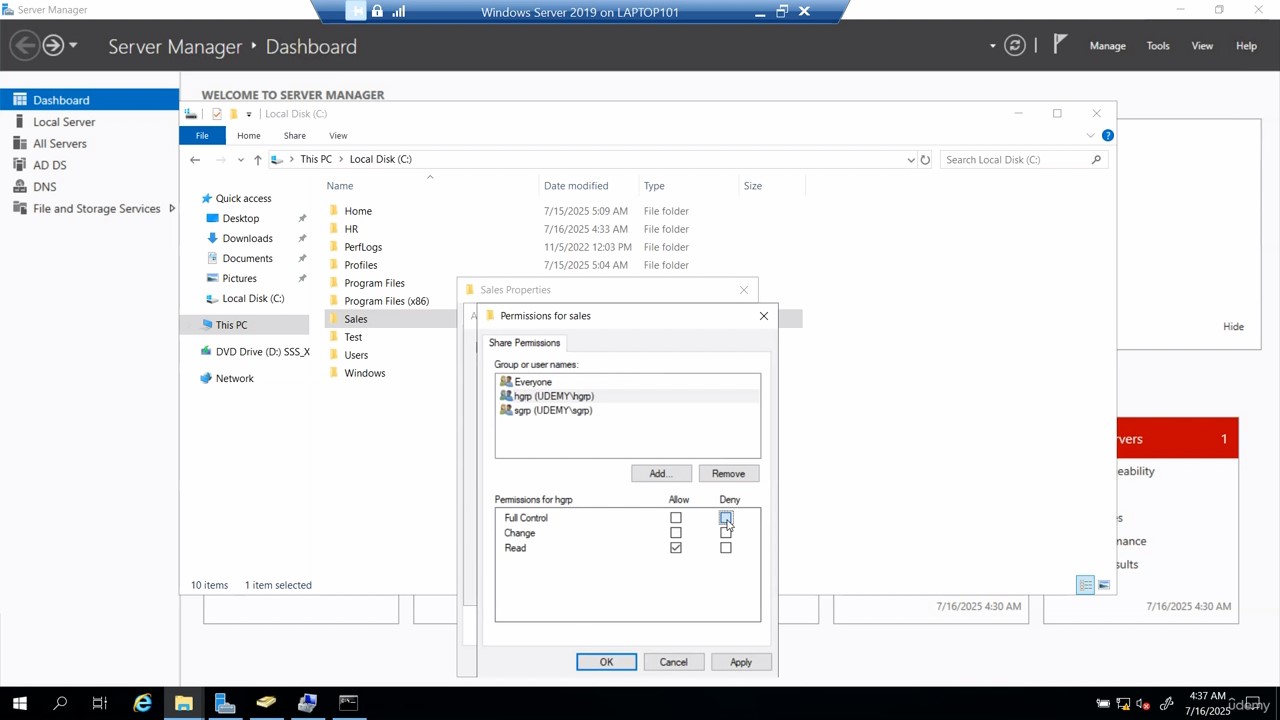Tick Full Control Deny checkbox for hgrp
This screenshot has height=720, width=1280.
(x=726, y=518)
